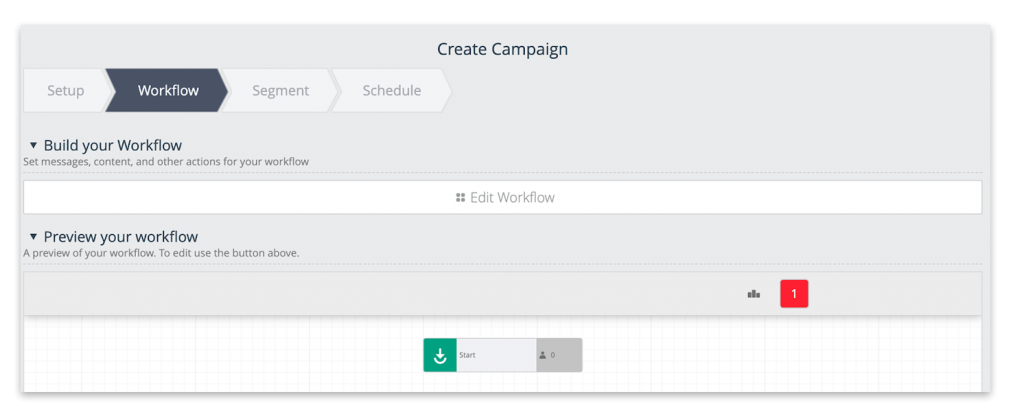Viewport: 1024px width, 416px height.
Task: Click the 0 contact count on Start node
Action: pyautogui.click(x=552, y=355)
